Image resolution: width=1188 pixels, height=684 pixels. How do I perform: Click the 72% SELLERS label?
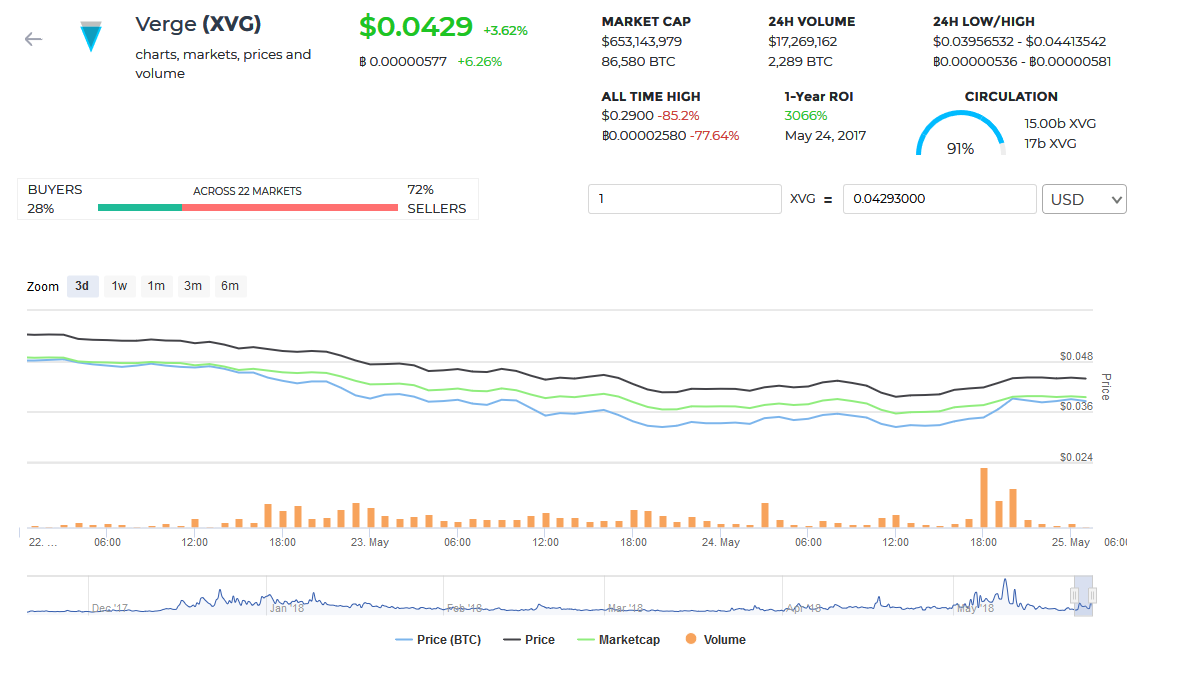click(436, 199)
